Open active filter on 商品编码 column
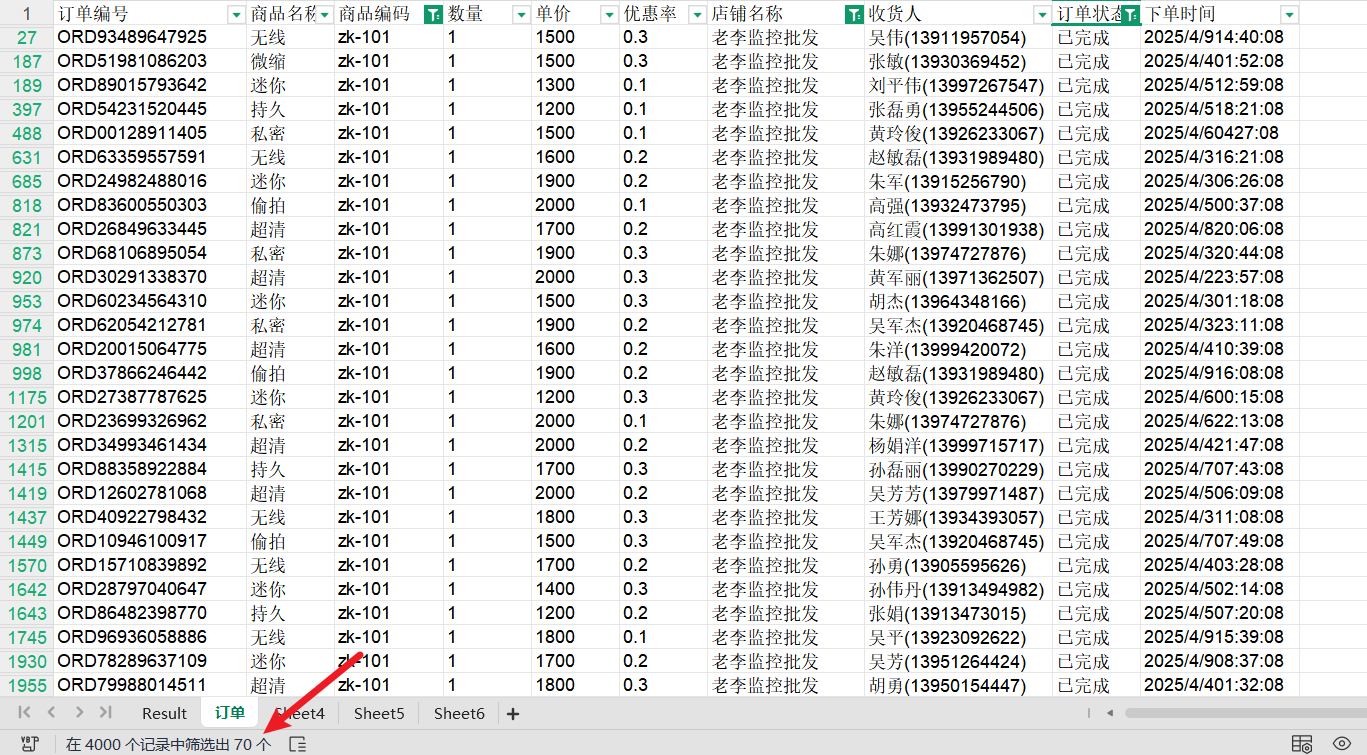The image size is (1367, 755). (432, 14)
